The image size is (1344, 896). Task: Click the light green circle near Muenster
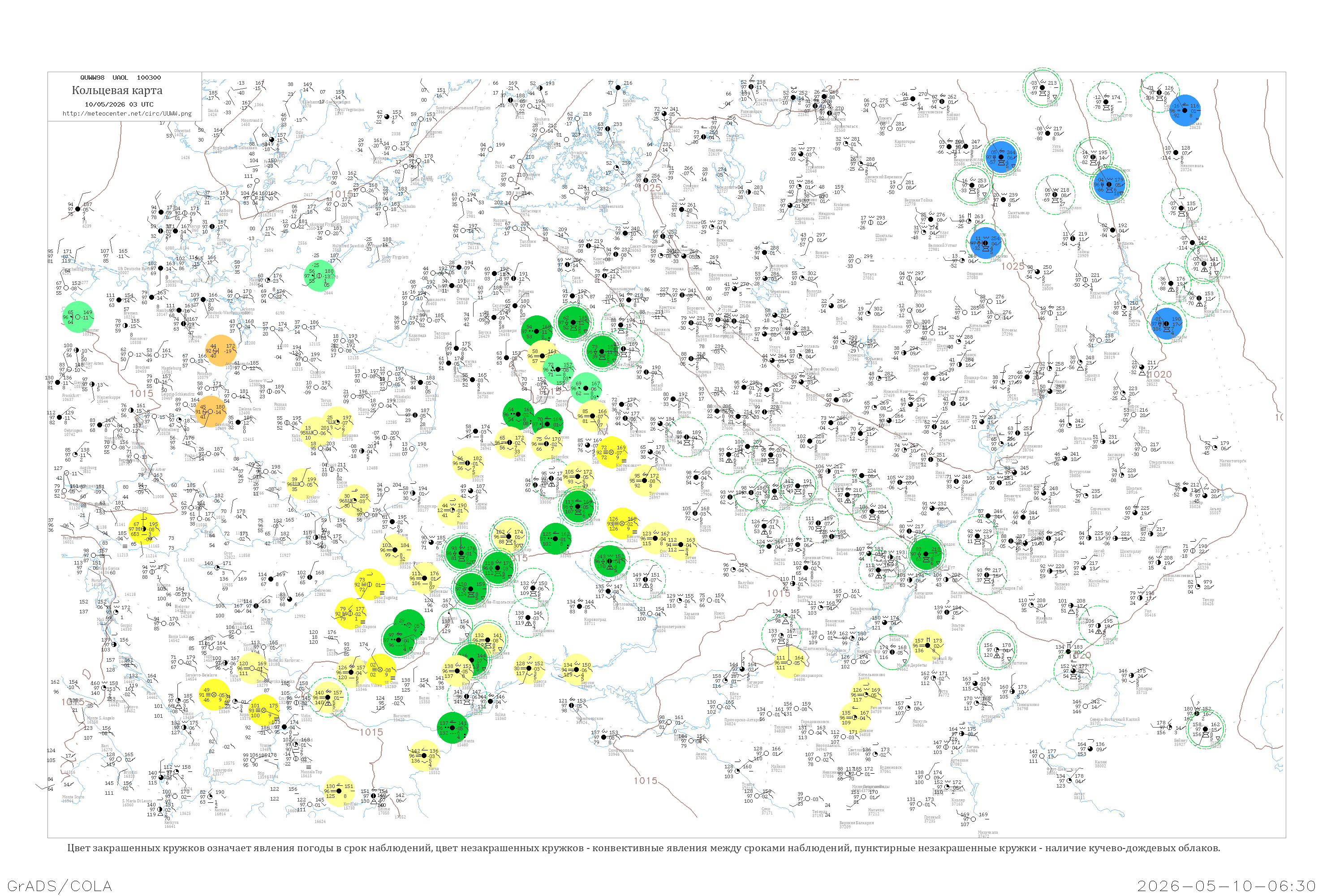point(79,317)
